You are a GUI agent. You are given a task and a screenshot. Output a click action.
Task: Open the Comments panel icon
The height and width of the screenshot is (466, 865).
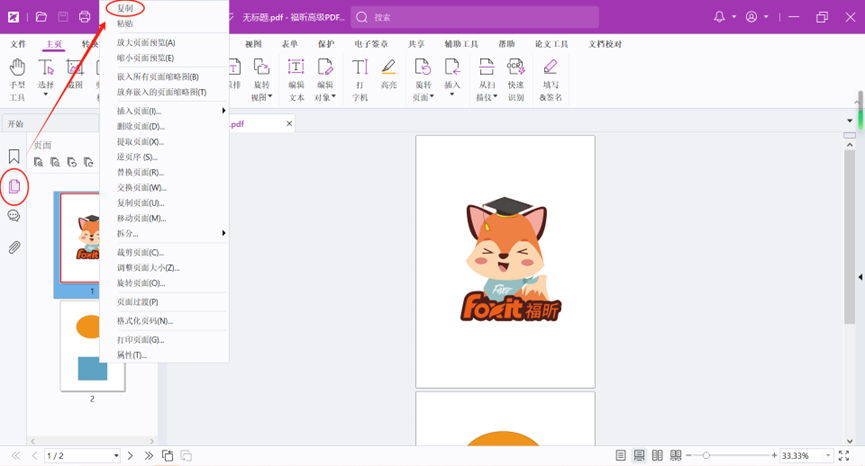coord(14,216)
